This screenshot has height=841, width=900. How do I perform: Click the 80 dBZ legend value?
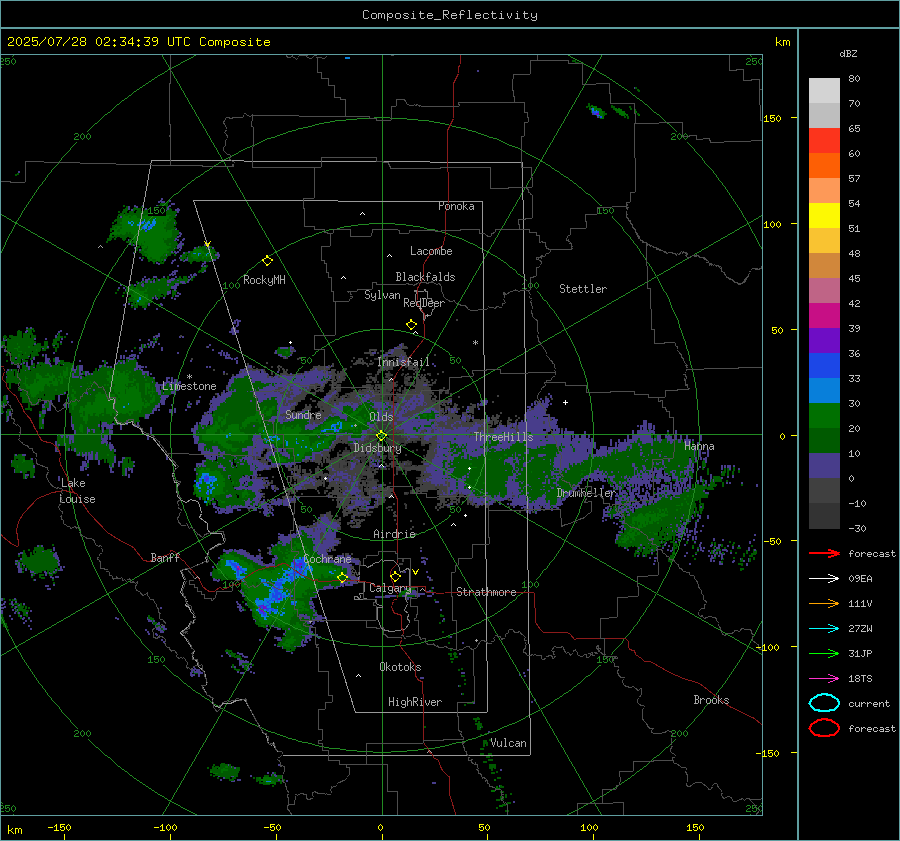pyautogui.click(x=854, y=79)
